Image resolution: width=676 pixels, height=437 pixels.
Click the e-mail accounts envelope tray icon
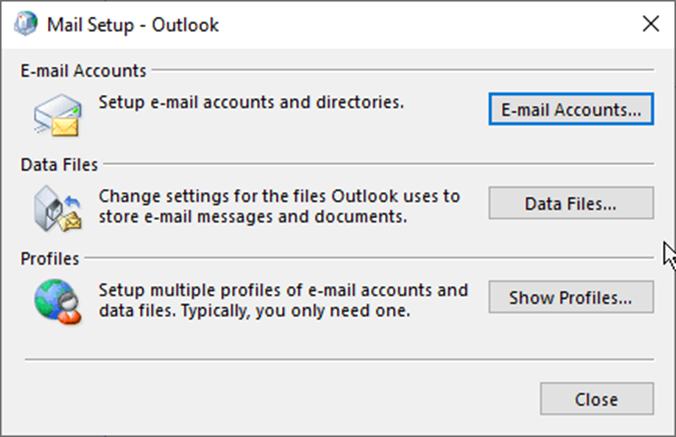[x=58, y=115]
